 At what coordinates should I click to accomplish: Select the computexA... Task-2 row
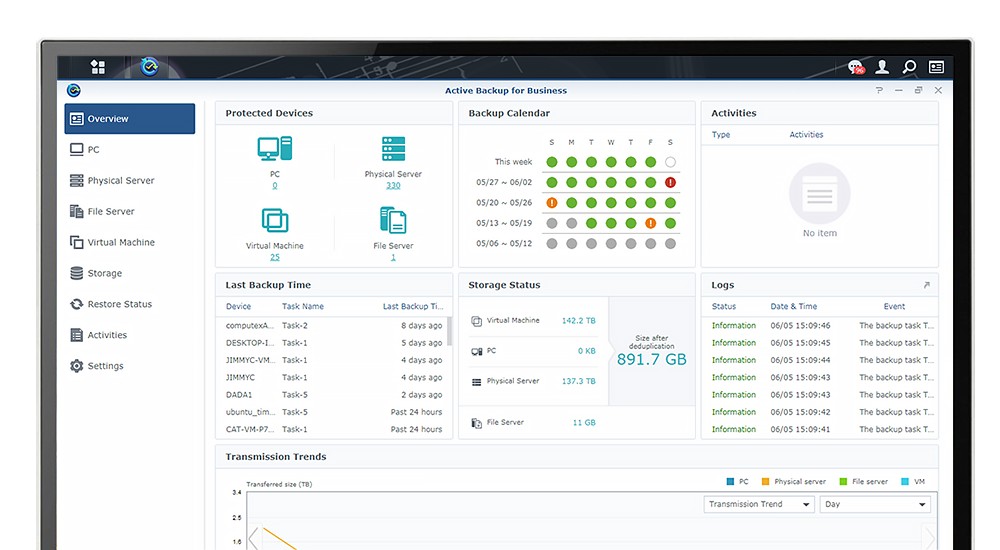(x=334, y=325)
